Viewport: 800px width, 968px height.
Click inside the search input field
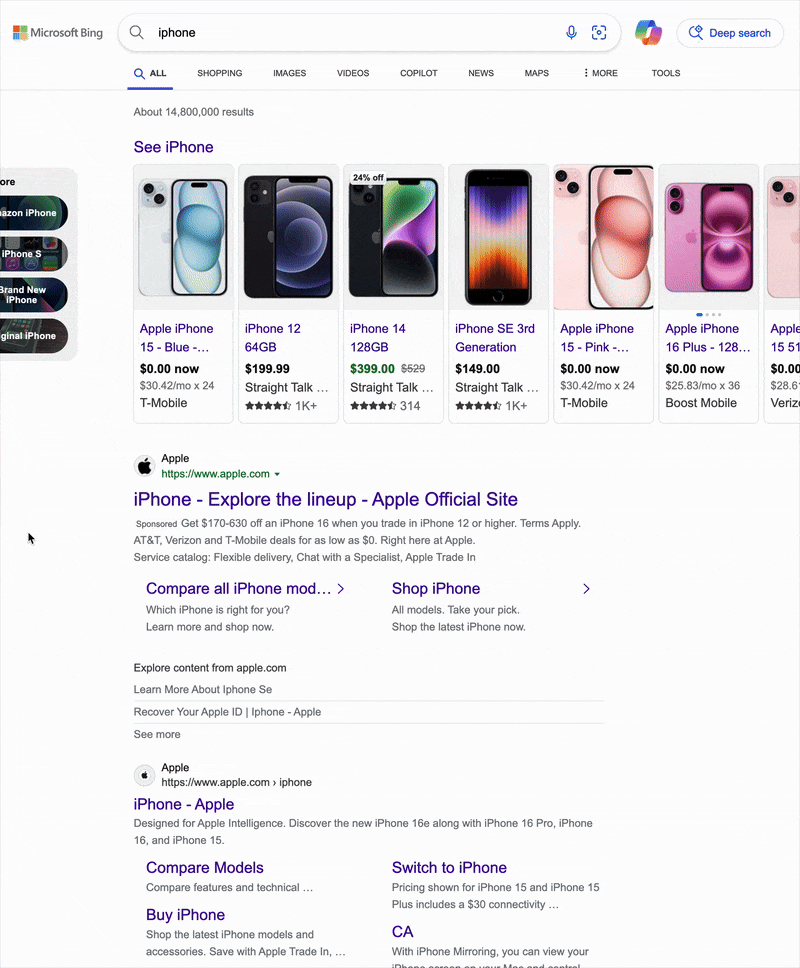(300, 32)
